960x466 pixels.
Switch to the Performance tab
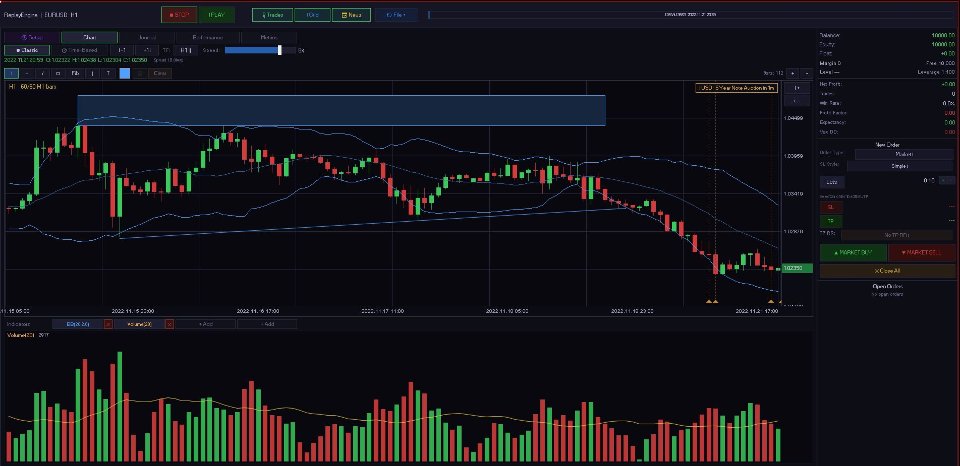click(x=208, y=37)
